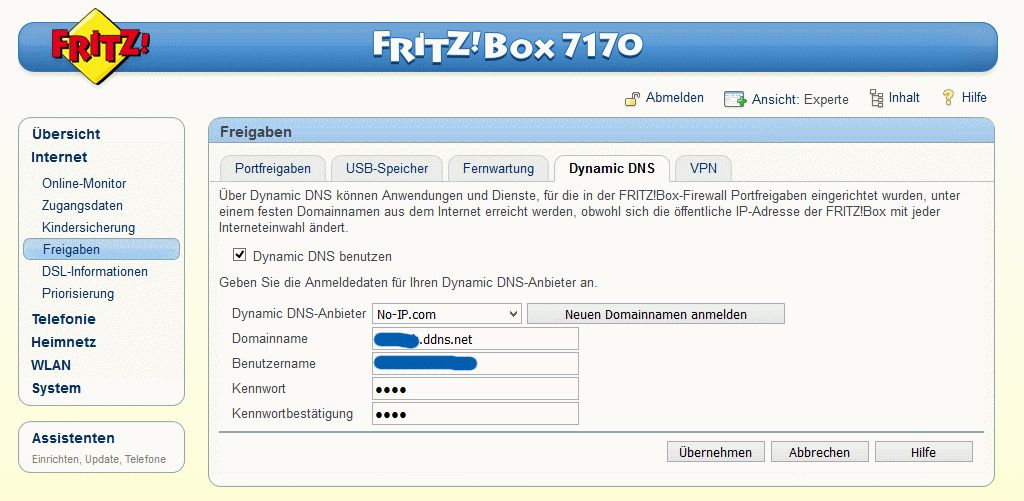
Task: Expand the Telefonie menu section
Action: 63,319
